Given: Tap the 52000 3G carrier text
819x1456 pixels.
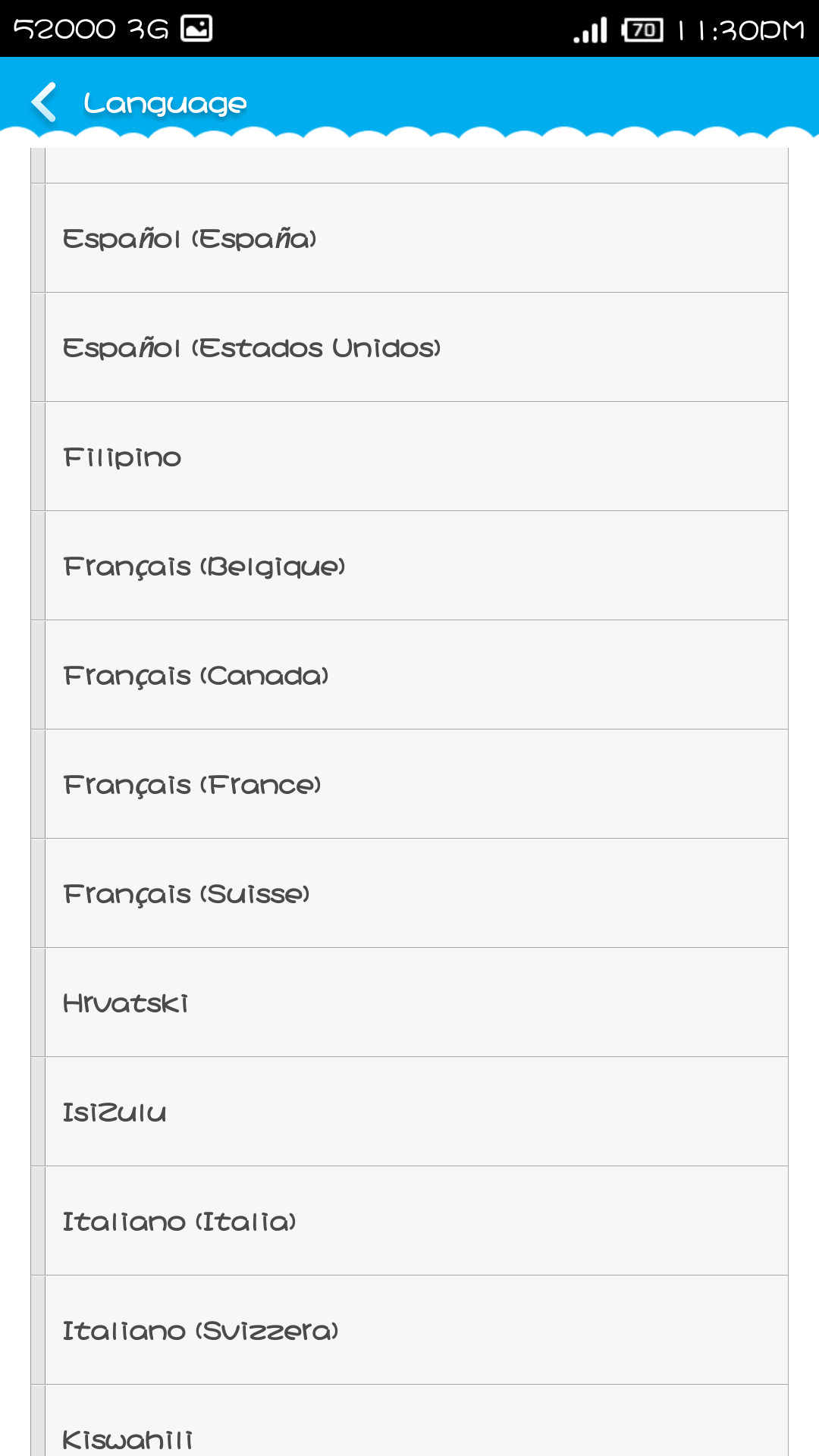Looking at the screenshot, I should (x=91, y=29).
